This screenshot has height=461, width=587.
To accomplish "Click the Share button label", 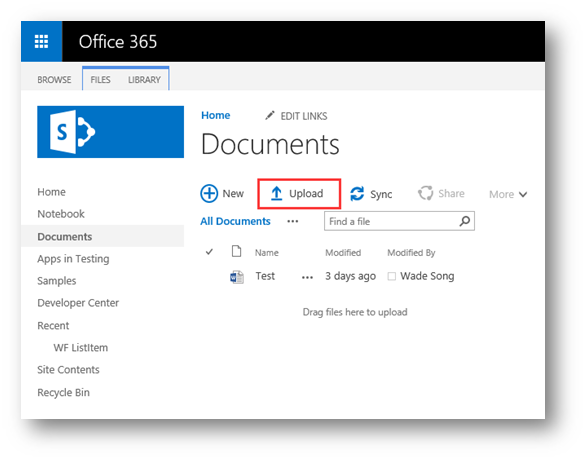I will pyautogui.click(x=451, y=194).
